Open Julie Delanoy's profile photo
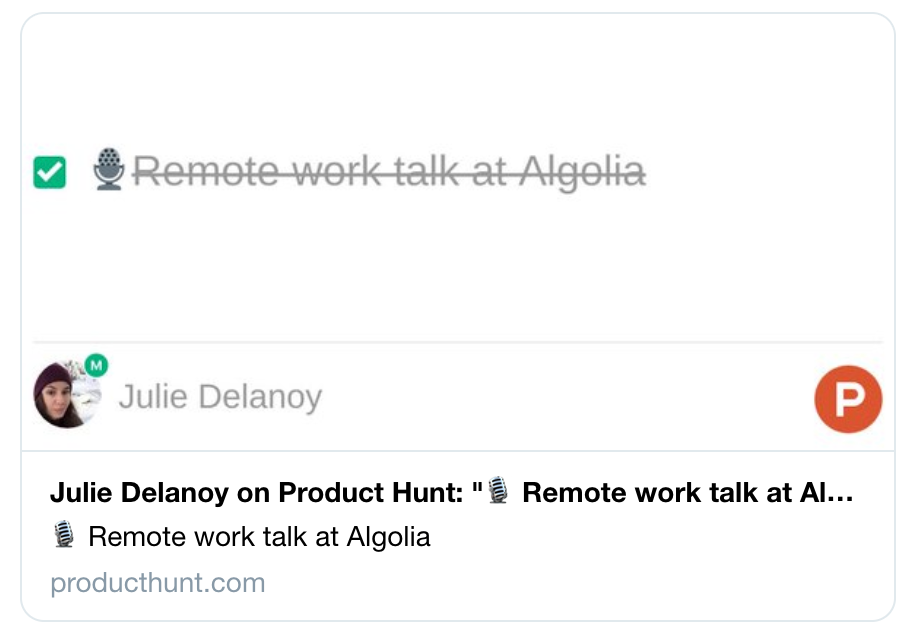This screenshot has width=918, height=644. coord(67,394)
